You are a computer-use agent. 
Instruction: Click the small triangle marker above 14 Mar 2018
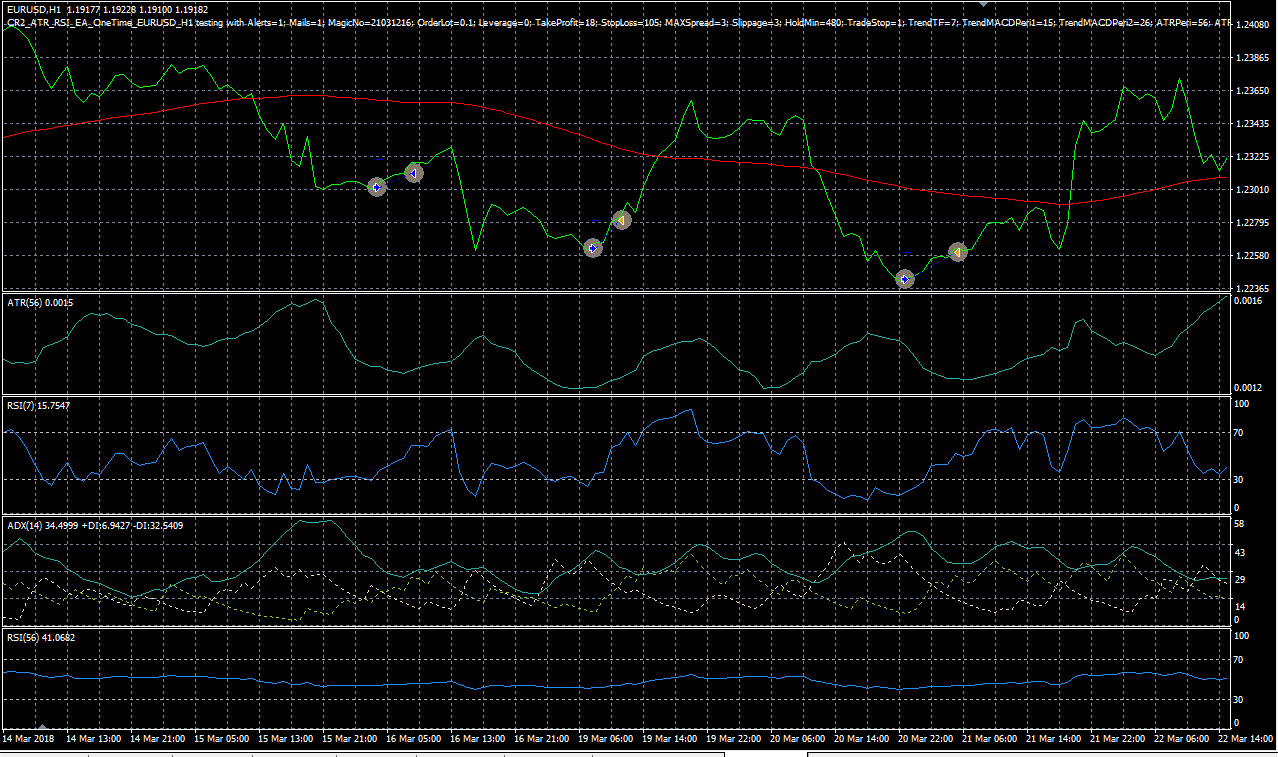click(42, 726)
